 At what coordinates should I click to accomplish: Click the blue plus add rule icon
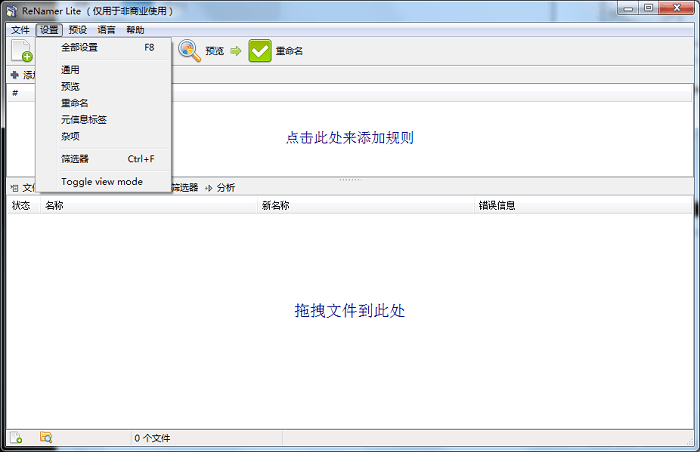(14, 75)
